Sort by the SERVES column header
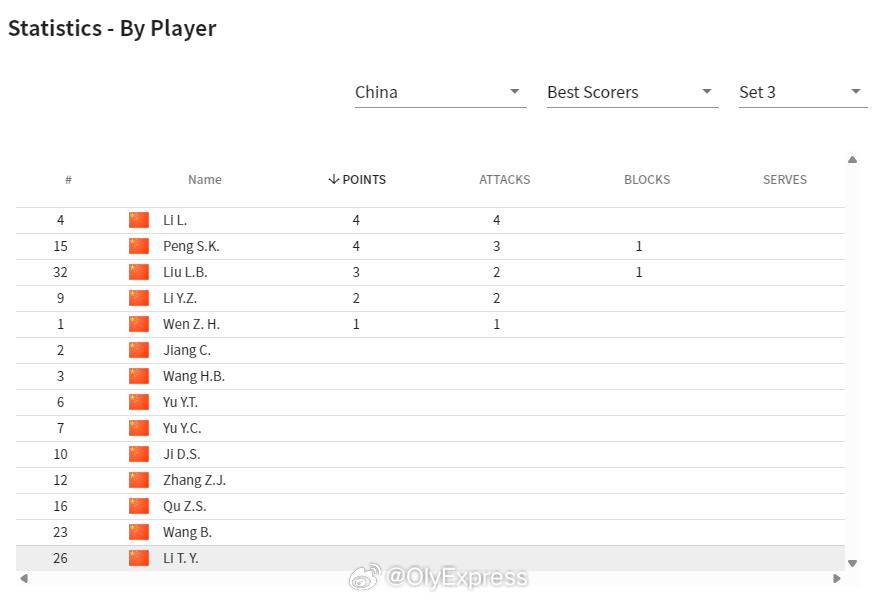879x599 pixels. (x=785, y=180)
